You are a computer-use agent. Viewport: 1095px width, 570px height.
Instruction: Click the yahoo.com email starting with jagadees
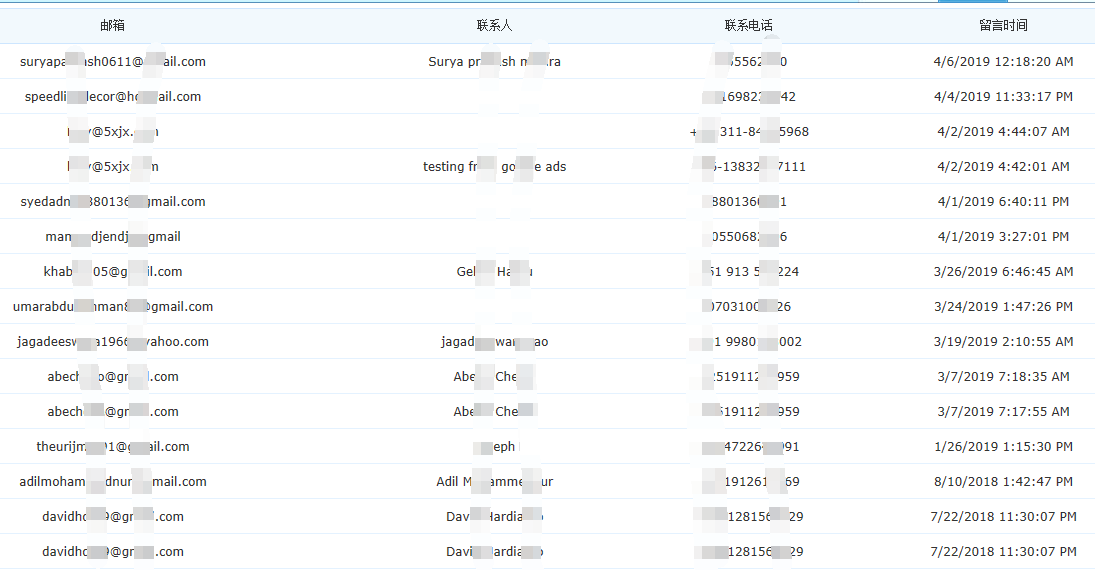point(113,342)
